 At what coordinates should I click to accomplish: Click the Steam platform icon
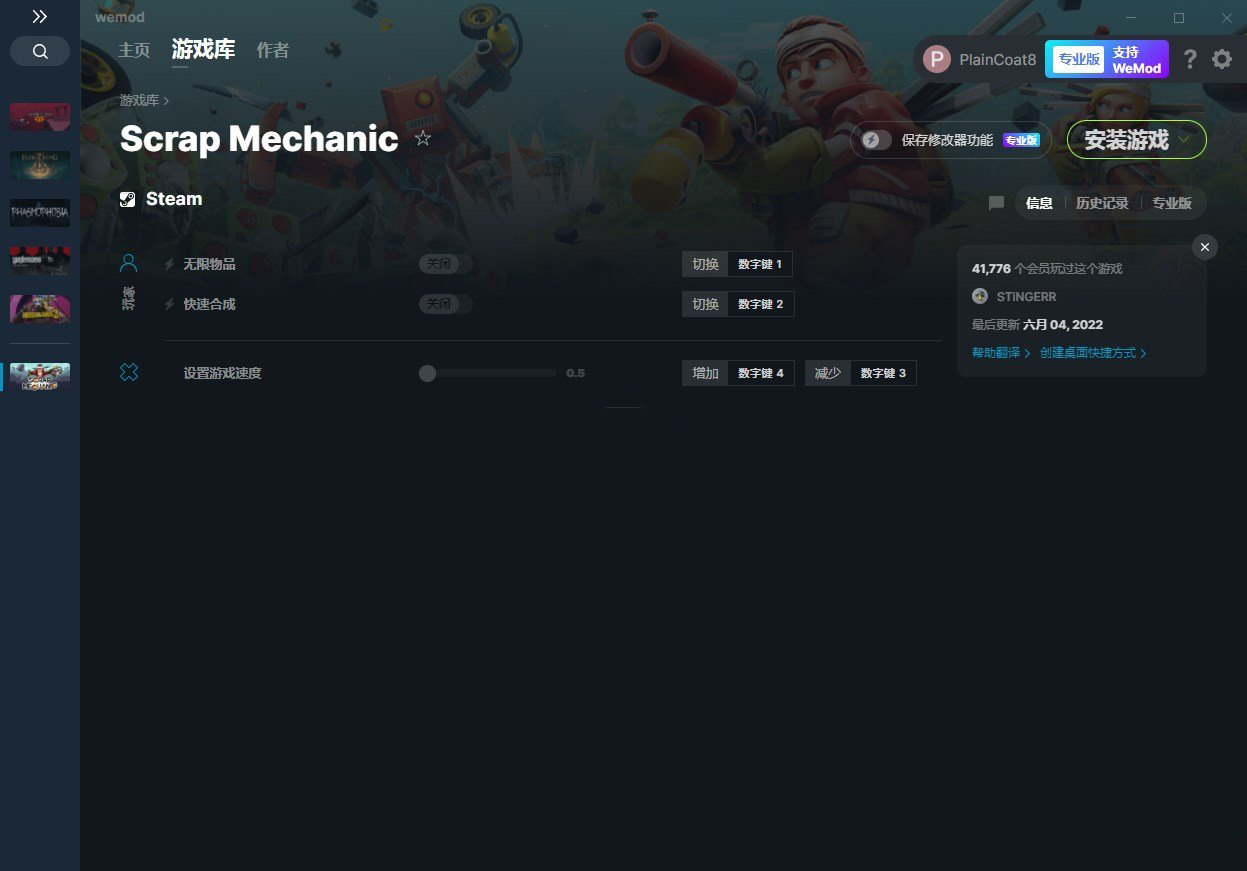click(128, 199)
